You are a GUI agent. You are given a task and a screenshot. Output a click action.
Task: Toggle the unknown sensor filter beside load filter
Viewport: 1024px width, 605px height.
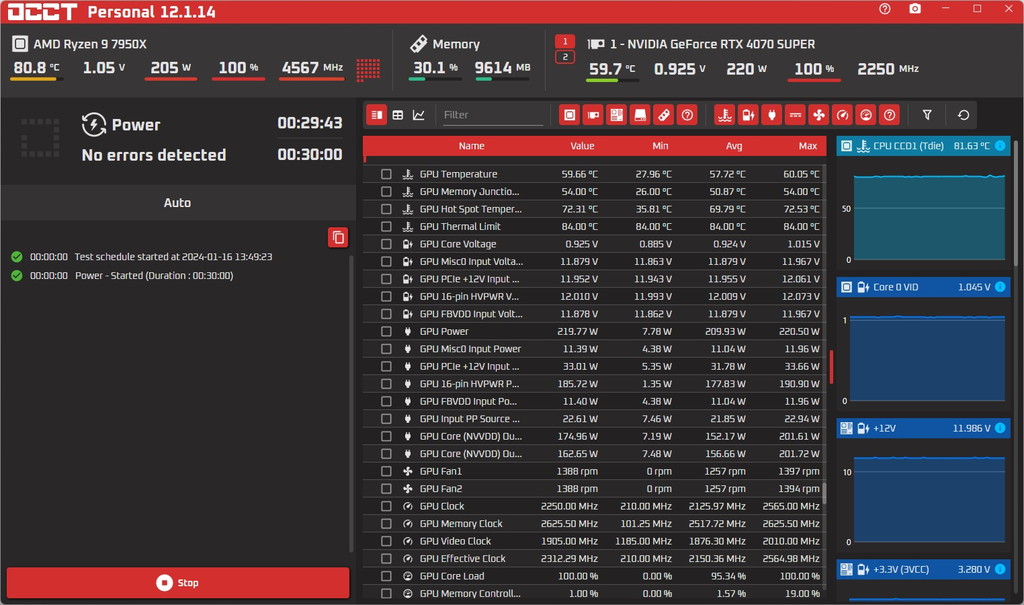click(889, 115)
